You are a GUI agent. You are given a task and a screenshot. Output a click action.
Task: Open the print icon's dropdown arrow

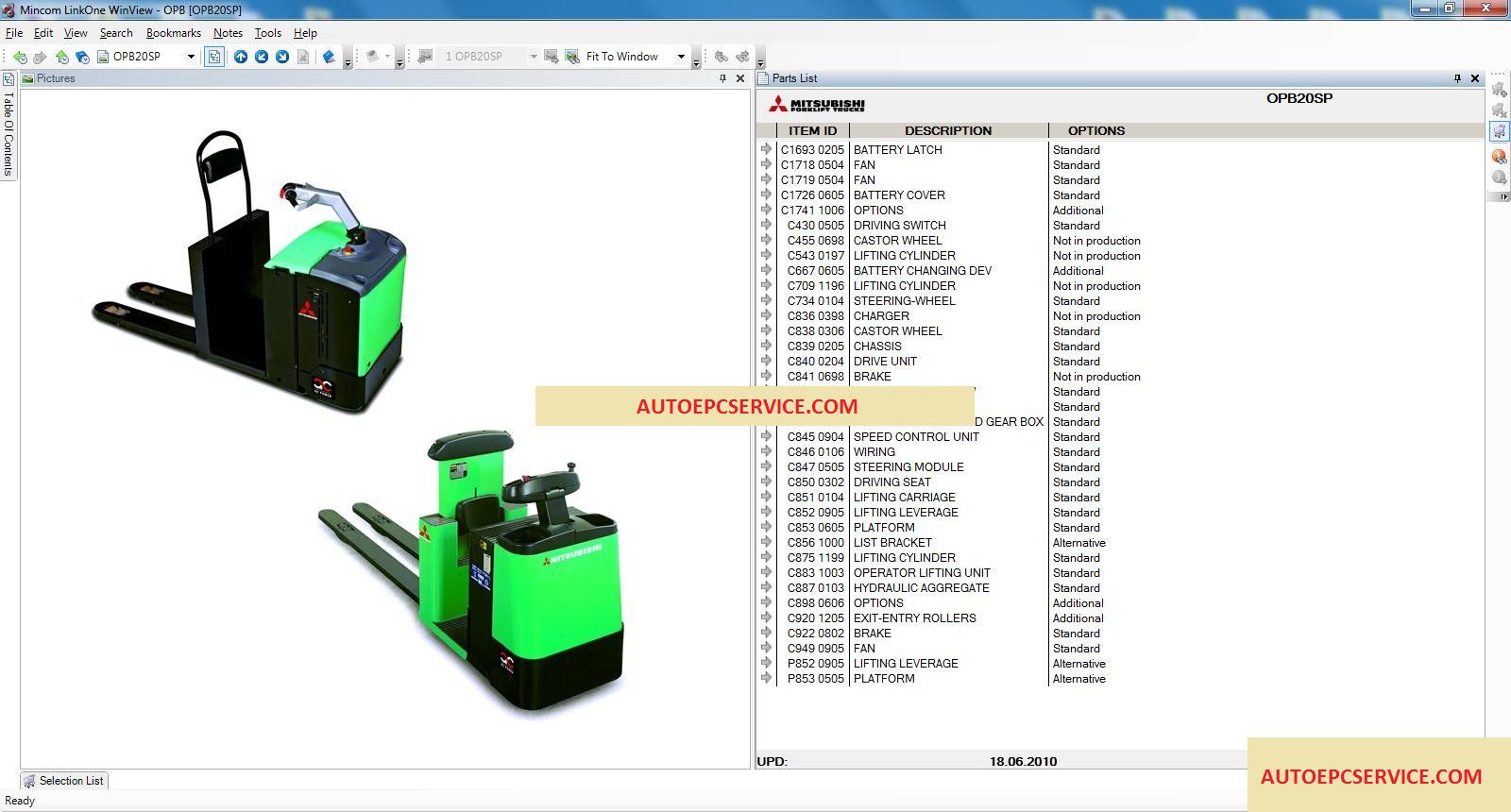(x=387, y=57)
